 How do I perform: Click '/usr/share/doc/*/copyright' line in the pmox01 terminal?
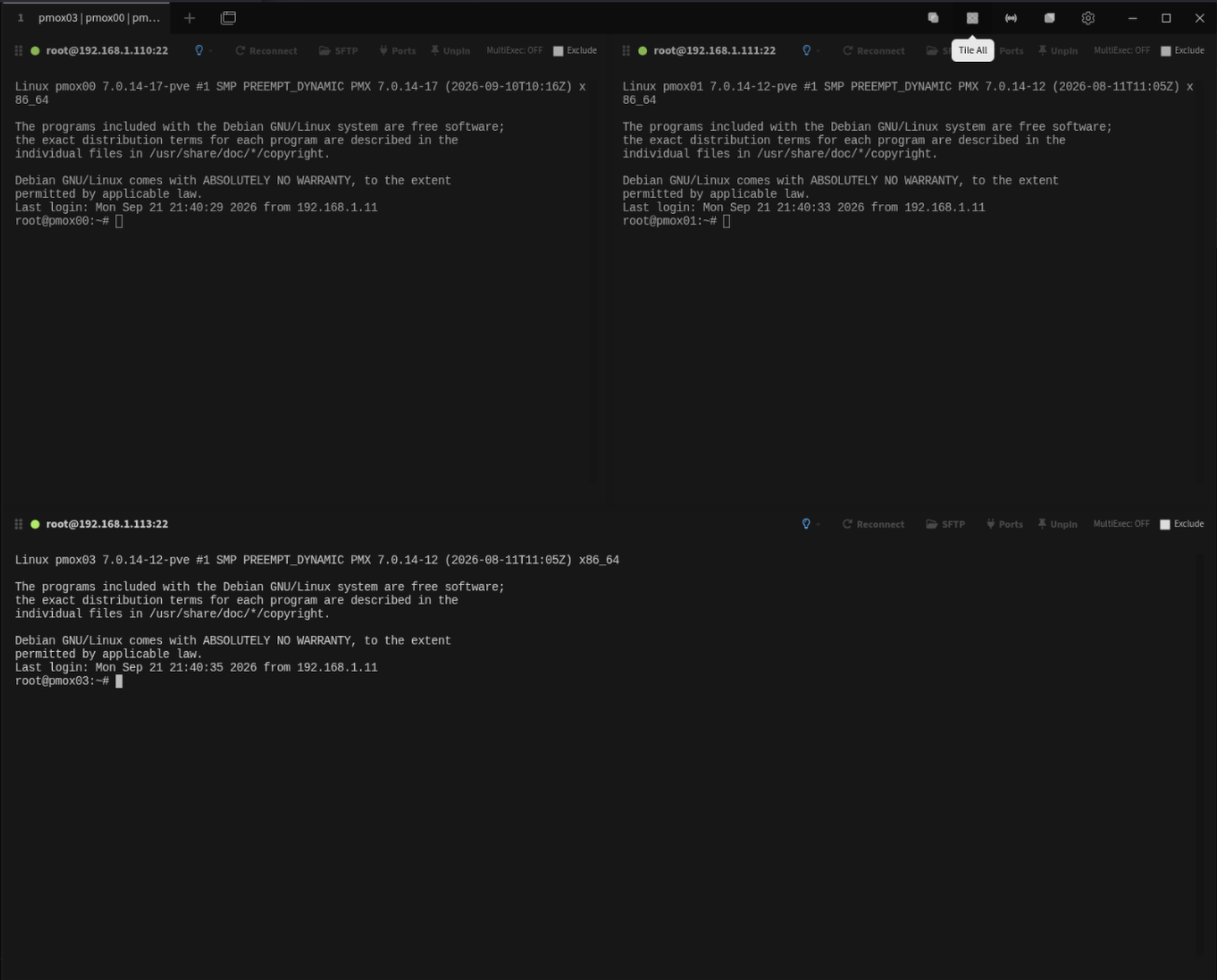pos(781,154)
